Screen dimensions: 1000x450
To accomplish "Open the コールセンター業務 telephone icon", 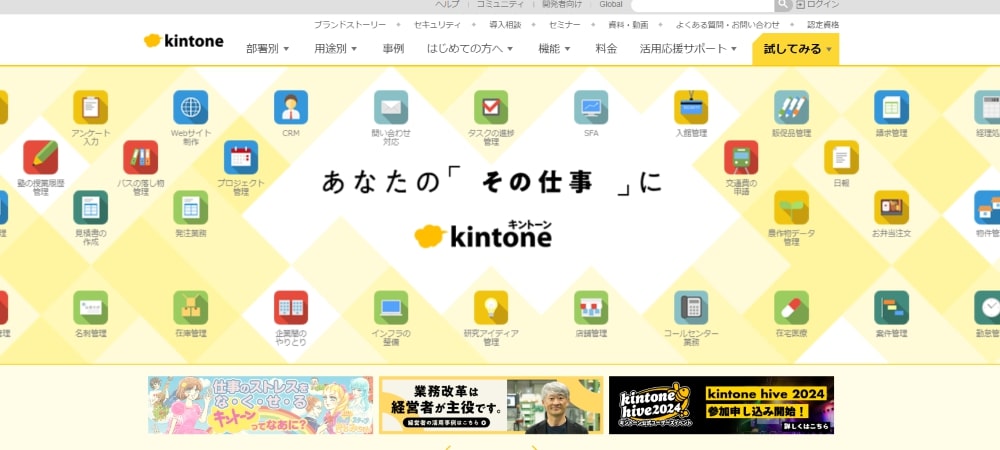I will coord(691,308).
